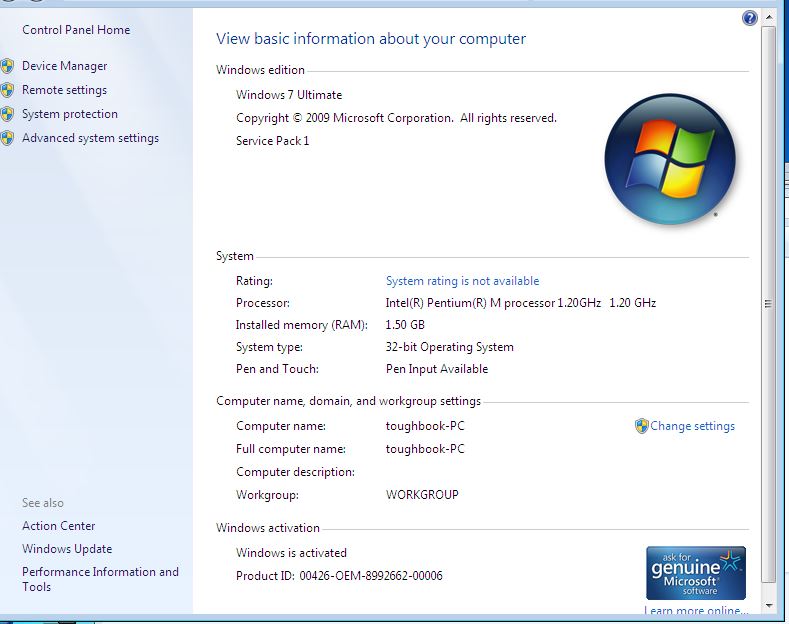Open Advanced system settings link
Screen dimensions: 789x624
[91, 138]
